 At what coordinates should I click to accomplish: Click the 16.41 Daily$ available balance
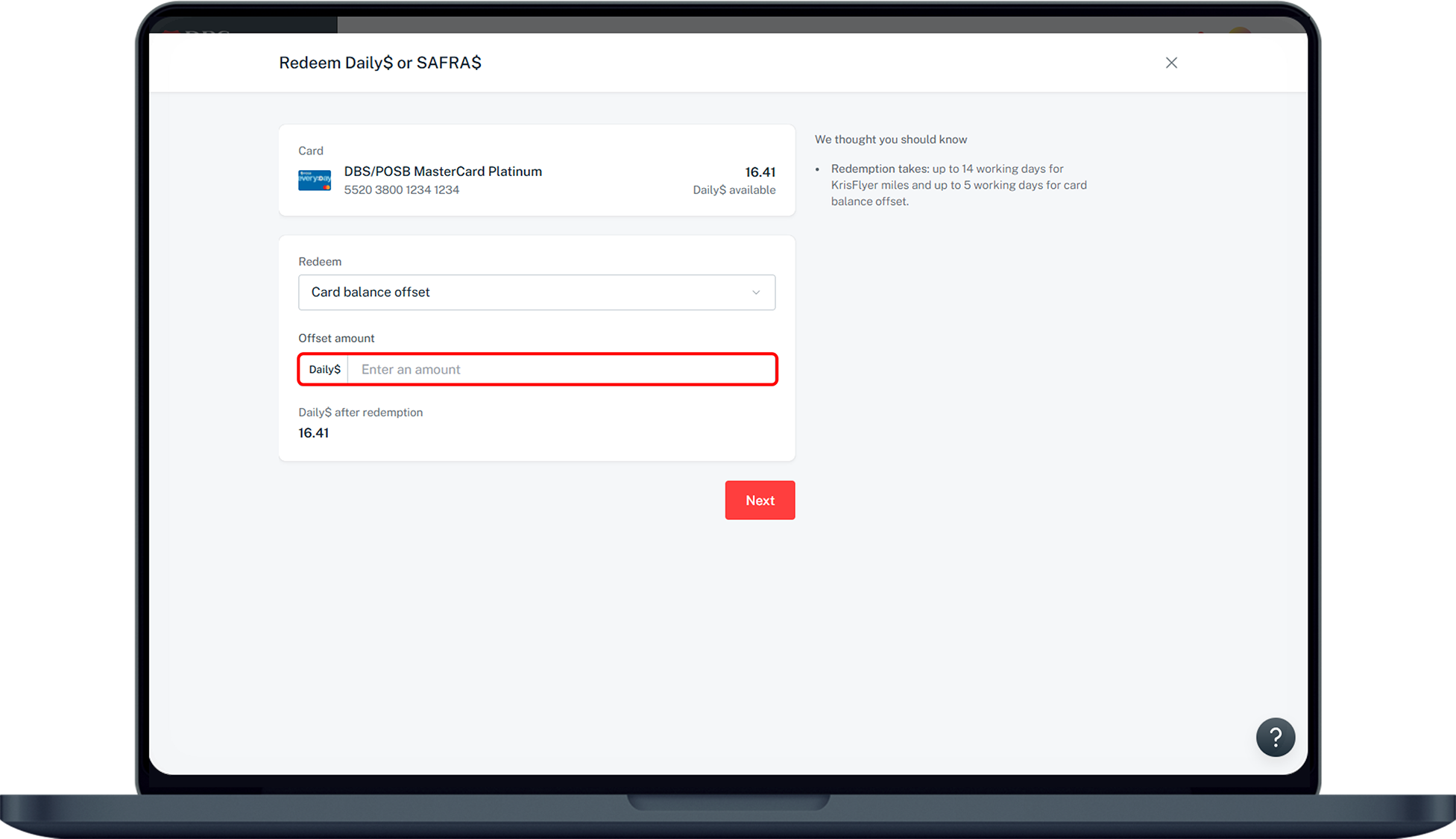click(x=760, y=172)
